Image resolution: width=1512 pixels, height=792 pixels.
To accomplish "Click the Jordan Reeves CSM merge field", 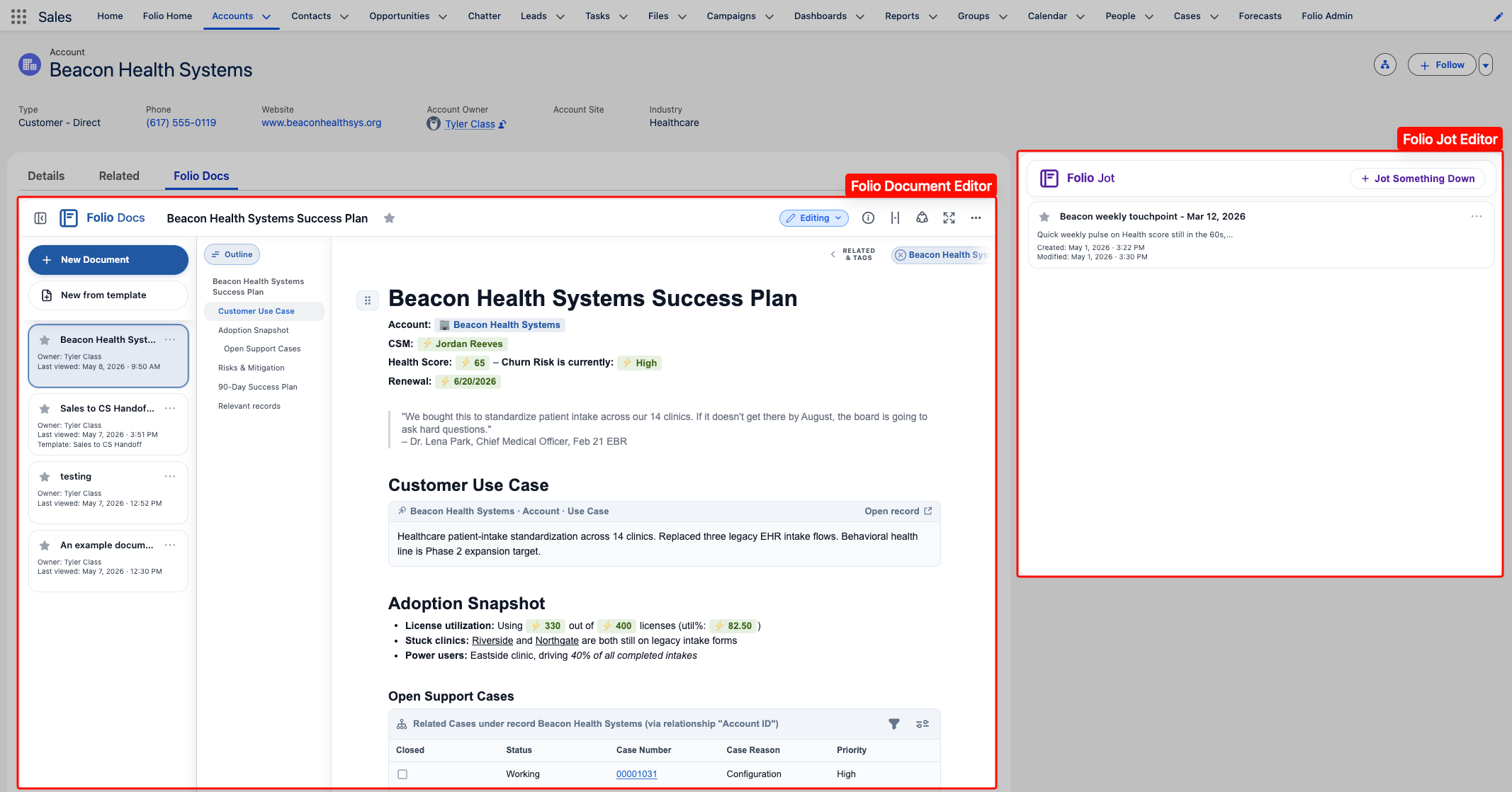I will [462, 344].
